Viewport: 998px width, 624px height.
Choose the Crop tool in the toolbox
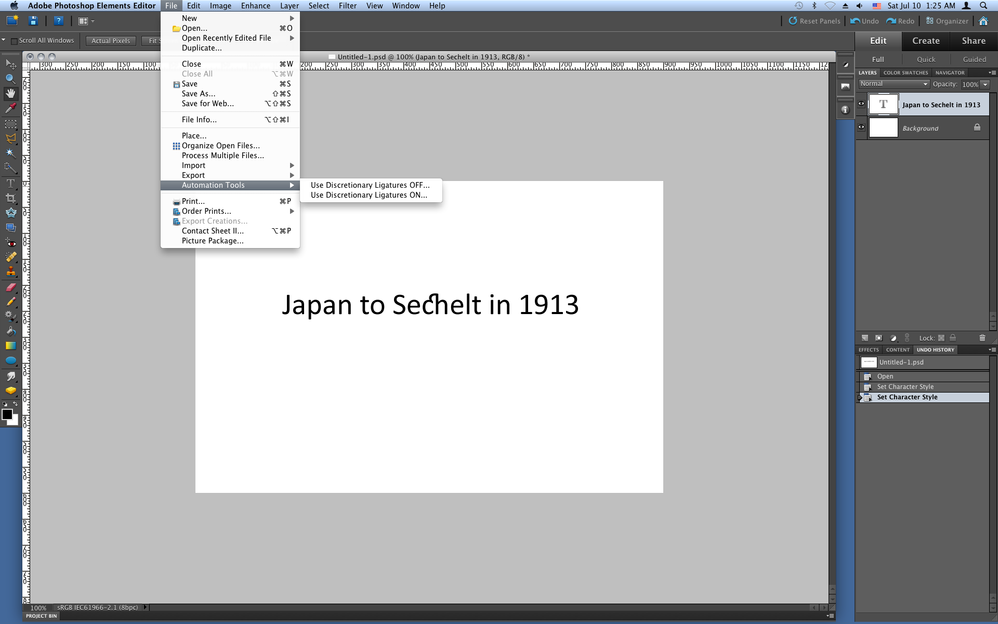(11, 198)
